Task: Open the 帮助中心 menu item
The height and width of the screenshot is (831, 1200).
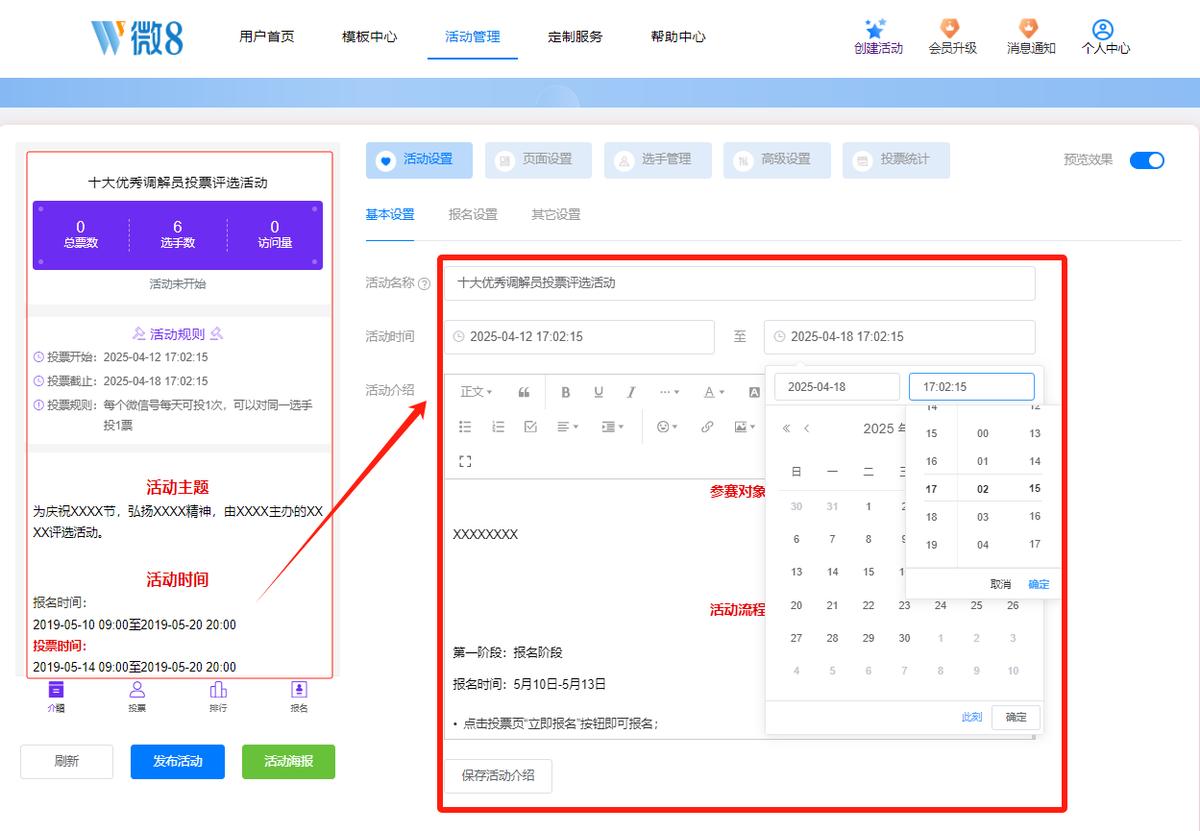Action: click(678, 36)
